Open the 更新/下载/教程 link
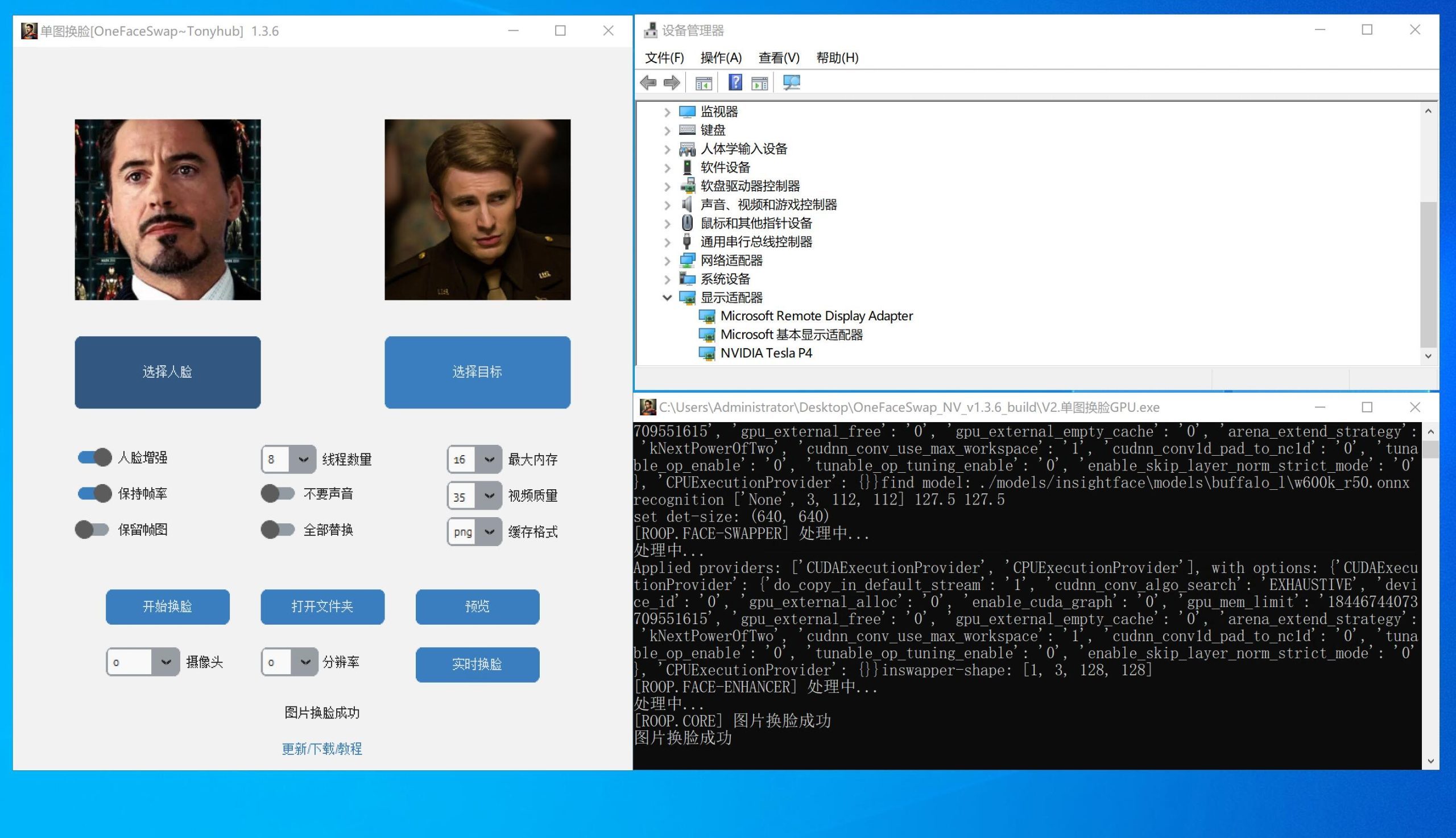 coord(322,749)
